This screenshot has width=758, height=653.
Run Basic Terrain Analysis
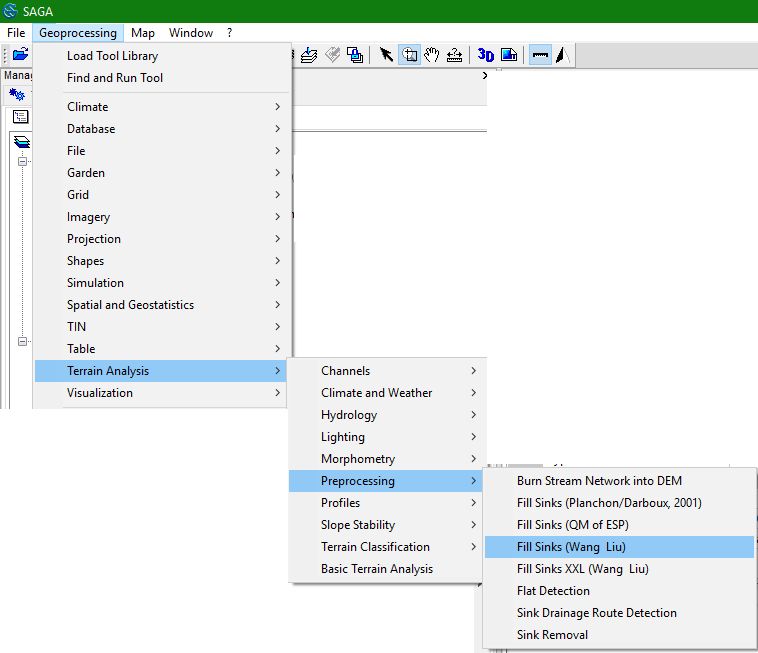coord(387,569)
